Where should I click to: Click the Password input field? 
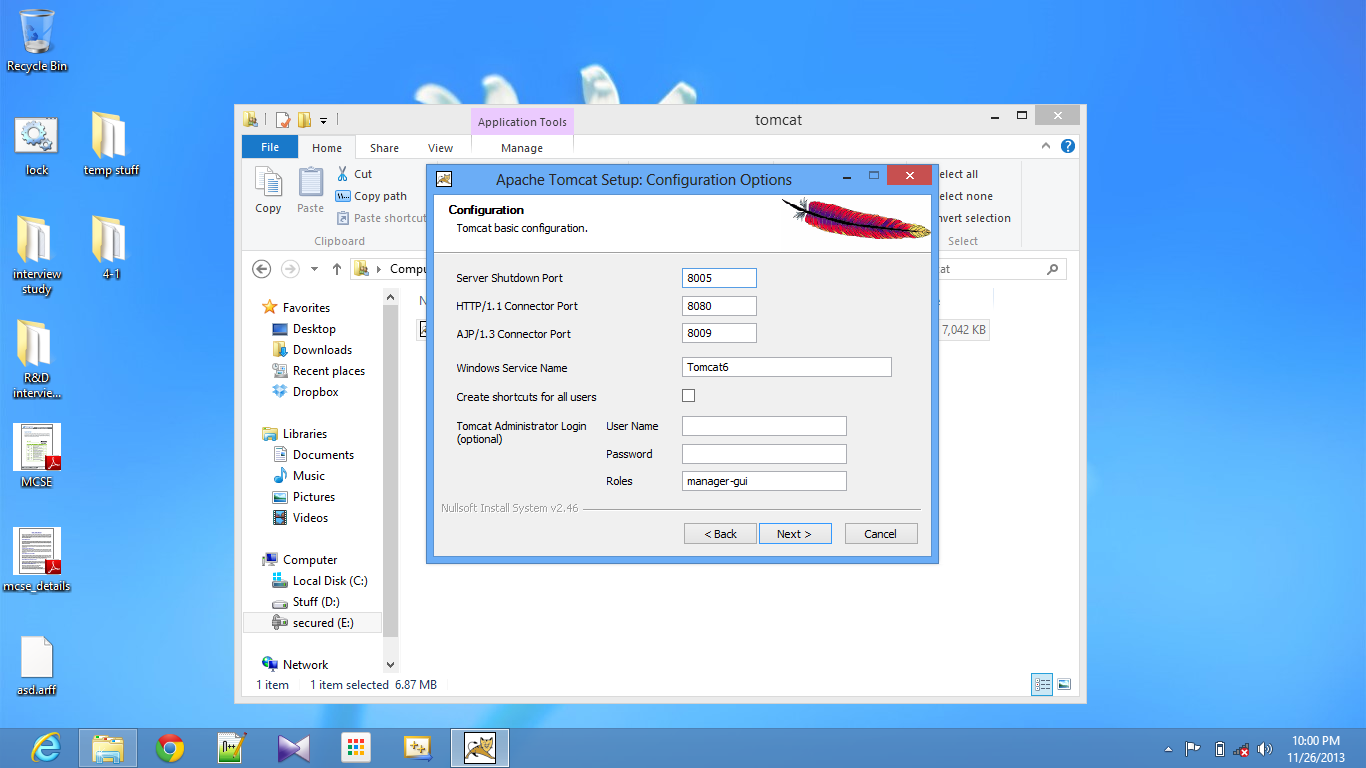[764, 454]
